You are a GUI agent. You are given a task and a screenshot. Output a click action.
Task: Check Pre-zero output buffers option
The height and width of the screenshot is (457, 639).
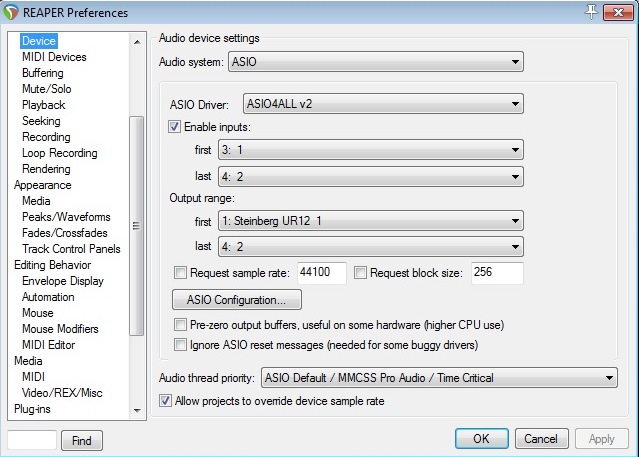[180, 325]
